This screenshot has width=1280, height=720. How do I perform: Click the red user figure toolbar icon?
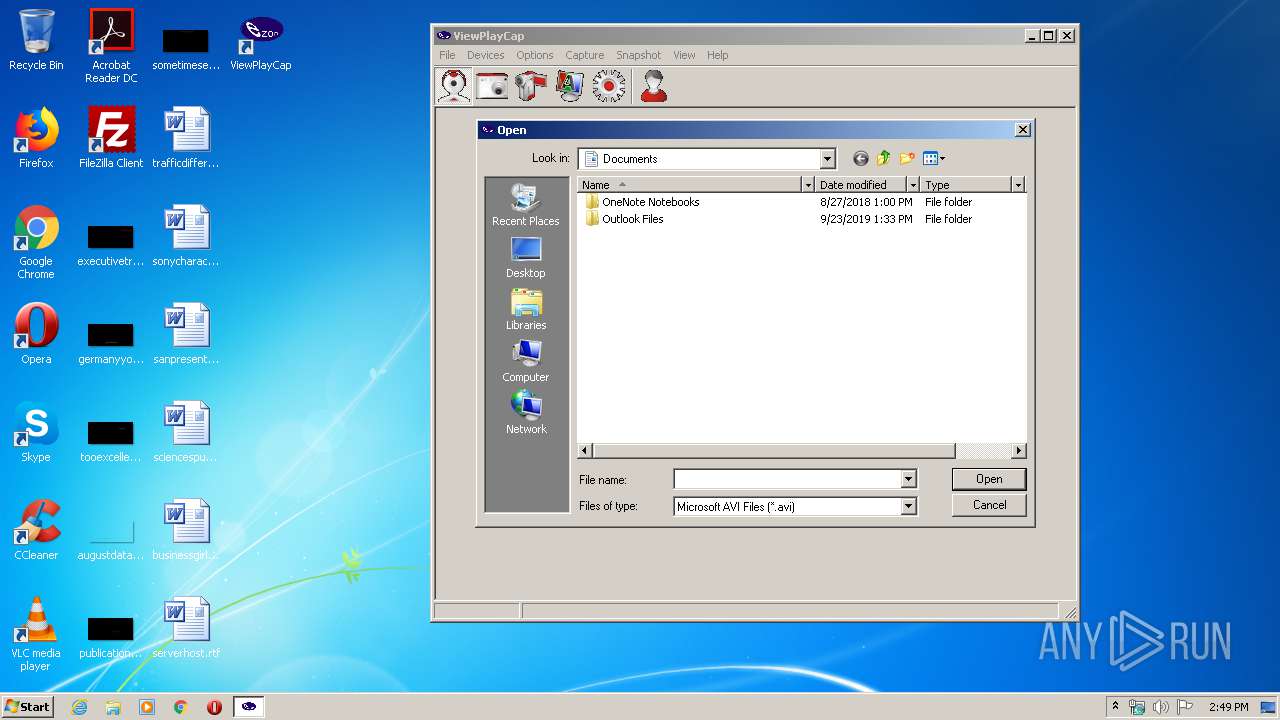tap(654, 86)
